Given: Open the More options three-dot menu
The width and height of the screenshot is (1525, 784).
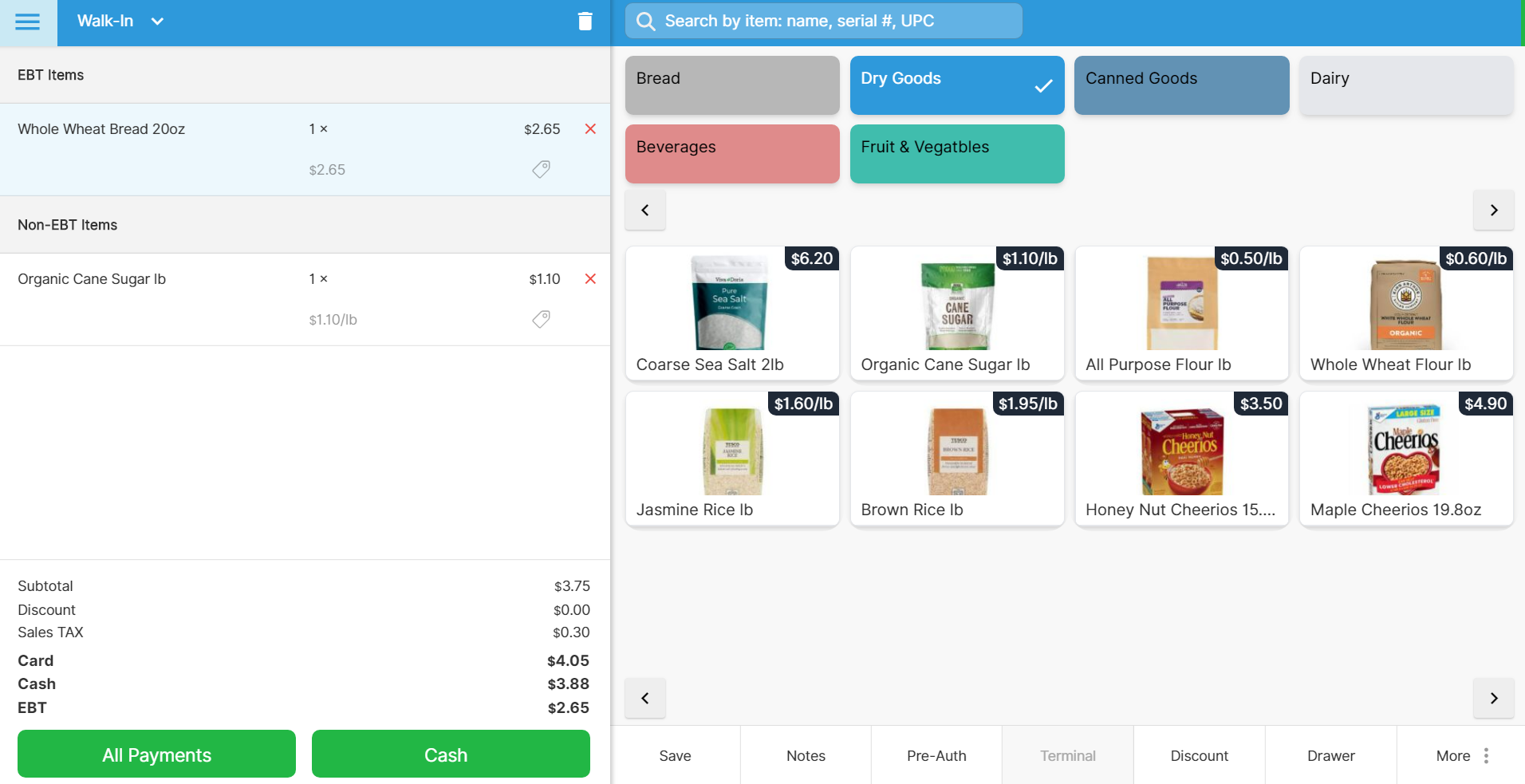Looking at the screenshot, I should (x=1485, y=755).
